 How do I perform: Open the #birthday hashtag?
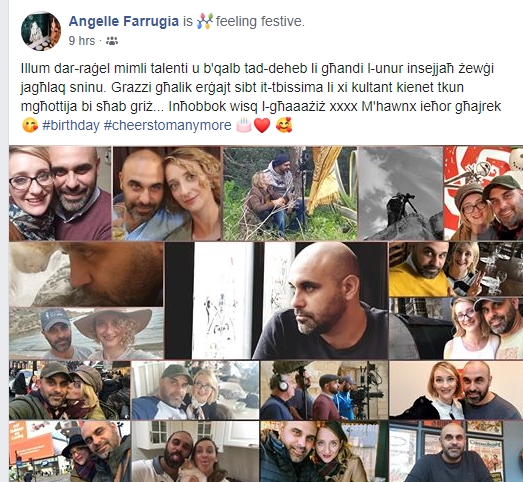pos(71,125)
